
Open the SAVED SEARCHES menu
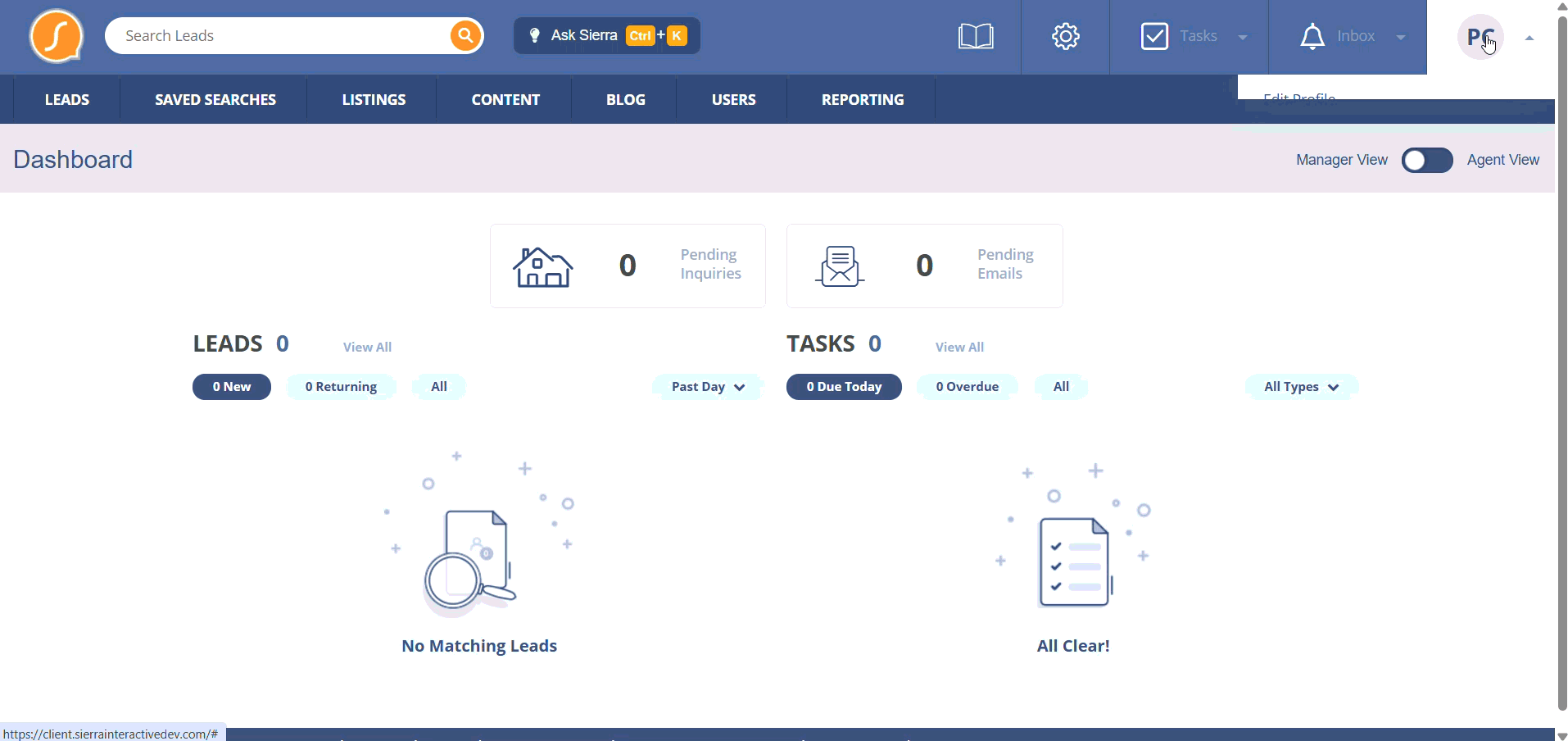[x=215, y=99]
